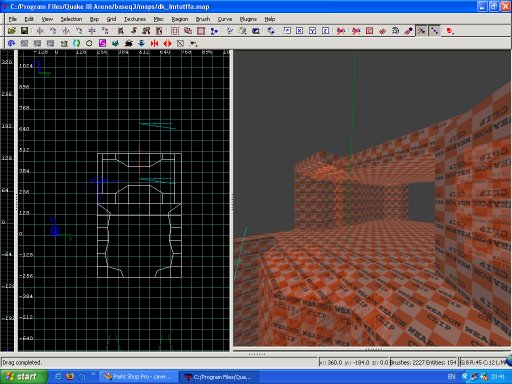
Task: Open the Curve menu
Action: pos(225,19)
